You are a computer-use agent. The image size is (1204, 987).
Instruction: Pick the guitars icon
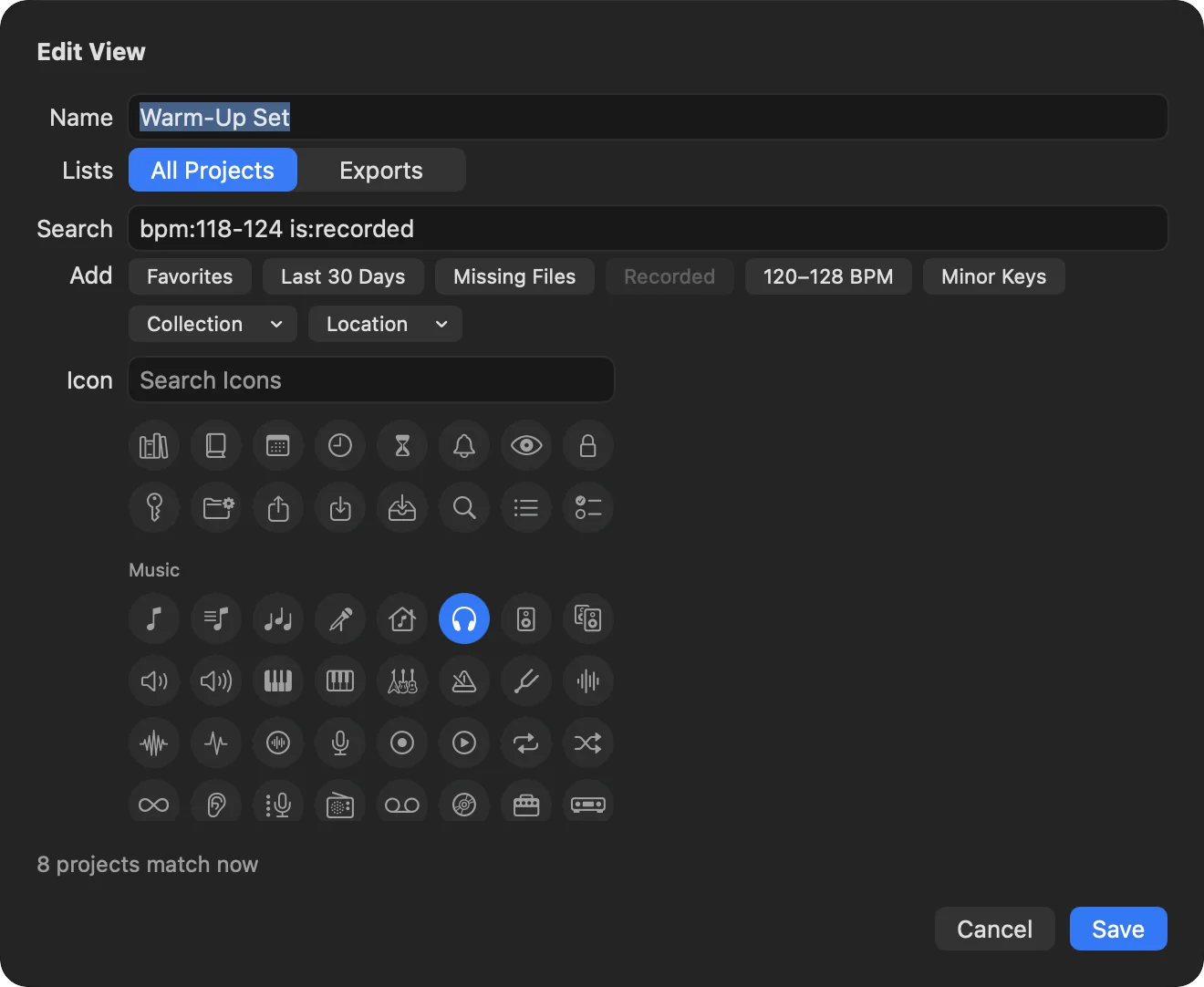[x=402, y=681]
